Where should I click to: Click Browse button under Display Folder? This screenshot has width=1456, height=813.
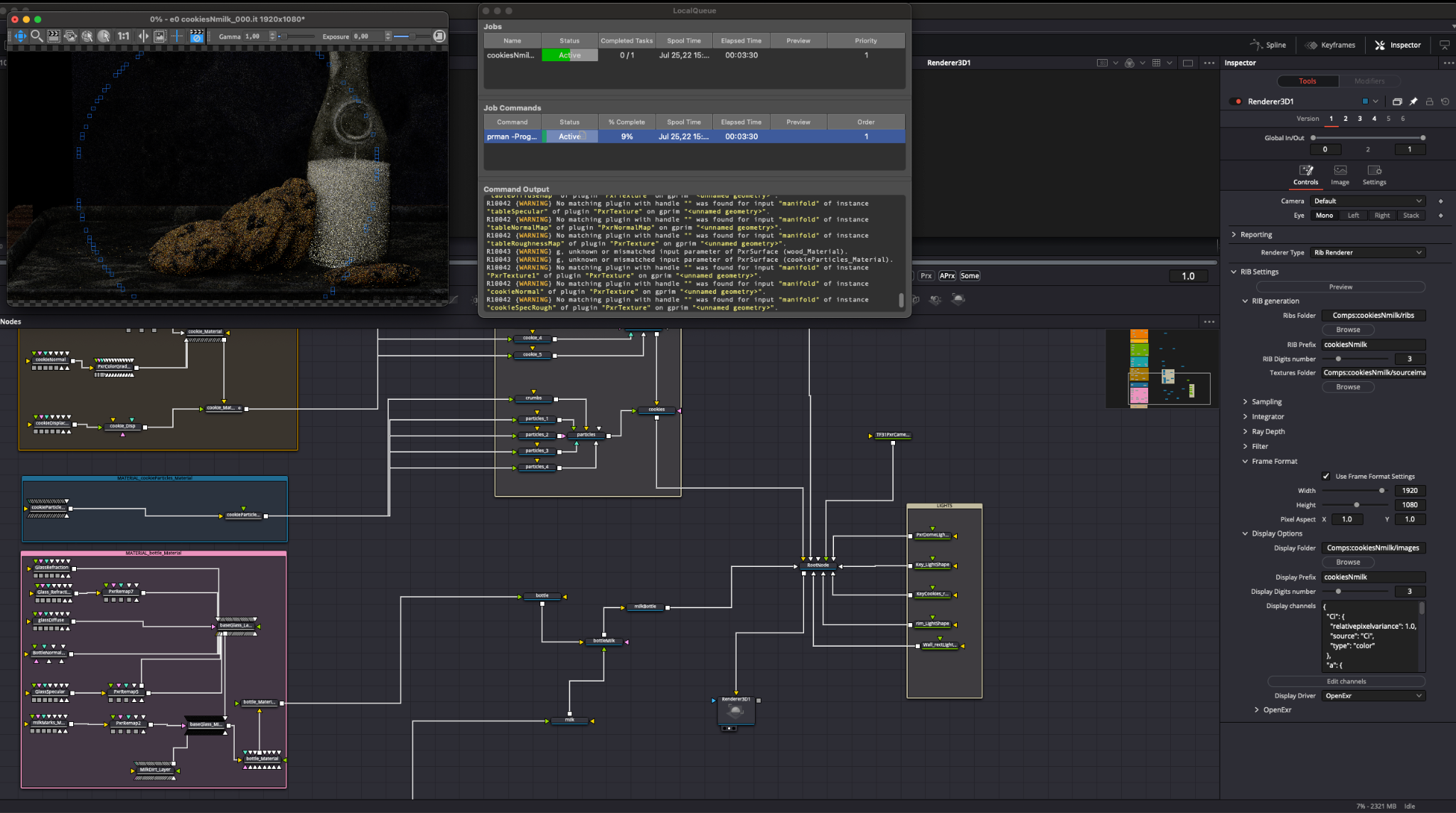coord(1348,562)
